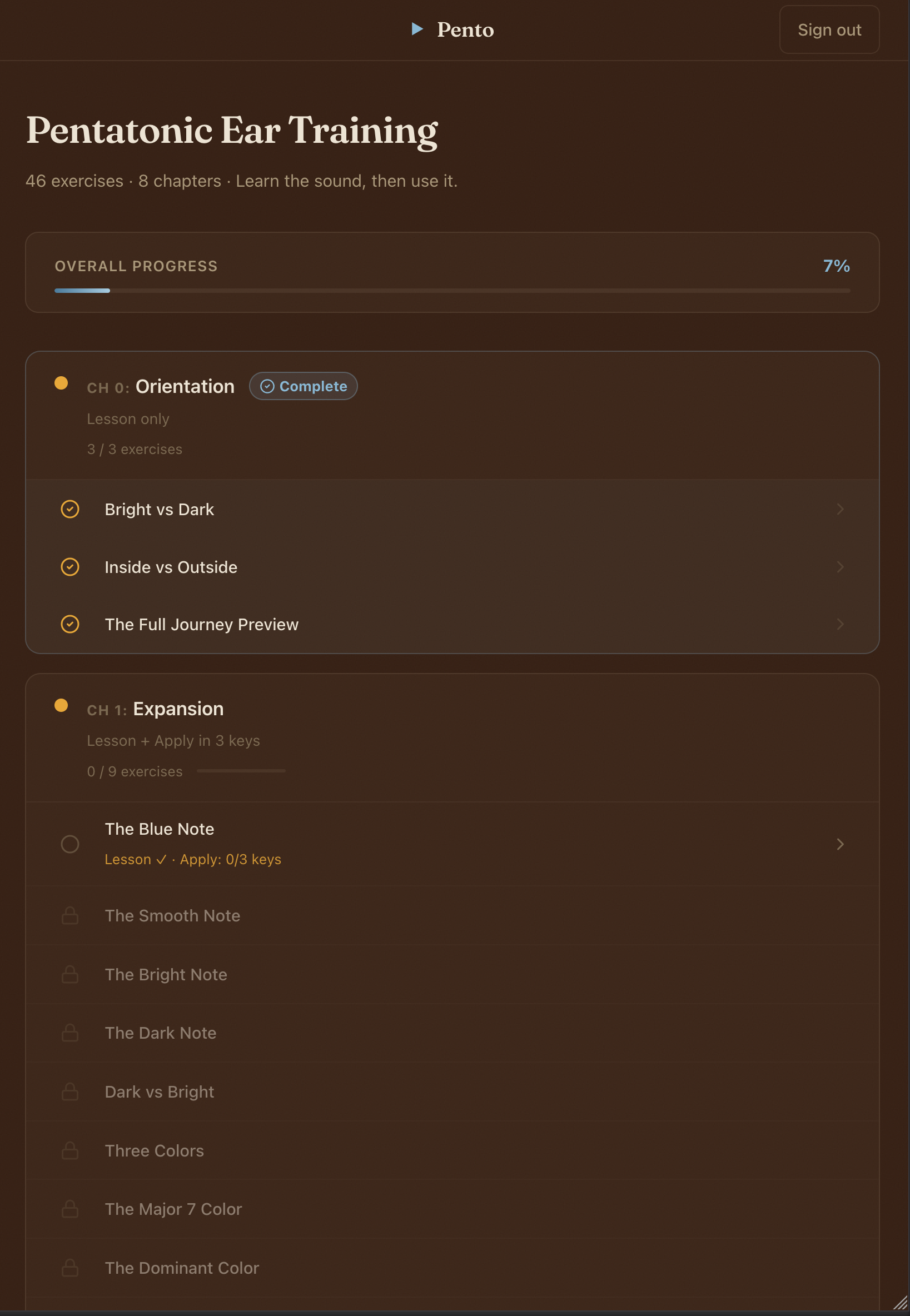
Task: Click the orange dot next to CH 0 Orientation
Action: (x=61, y=383)
